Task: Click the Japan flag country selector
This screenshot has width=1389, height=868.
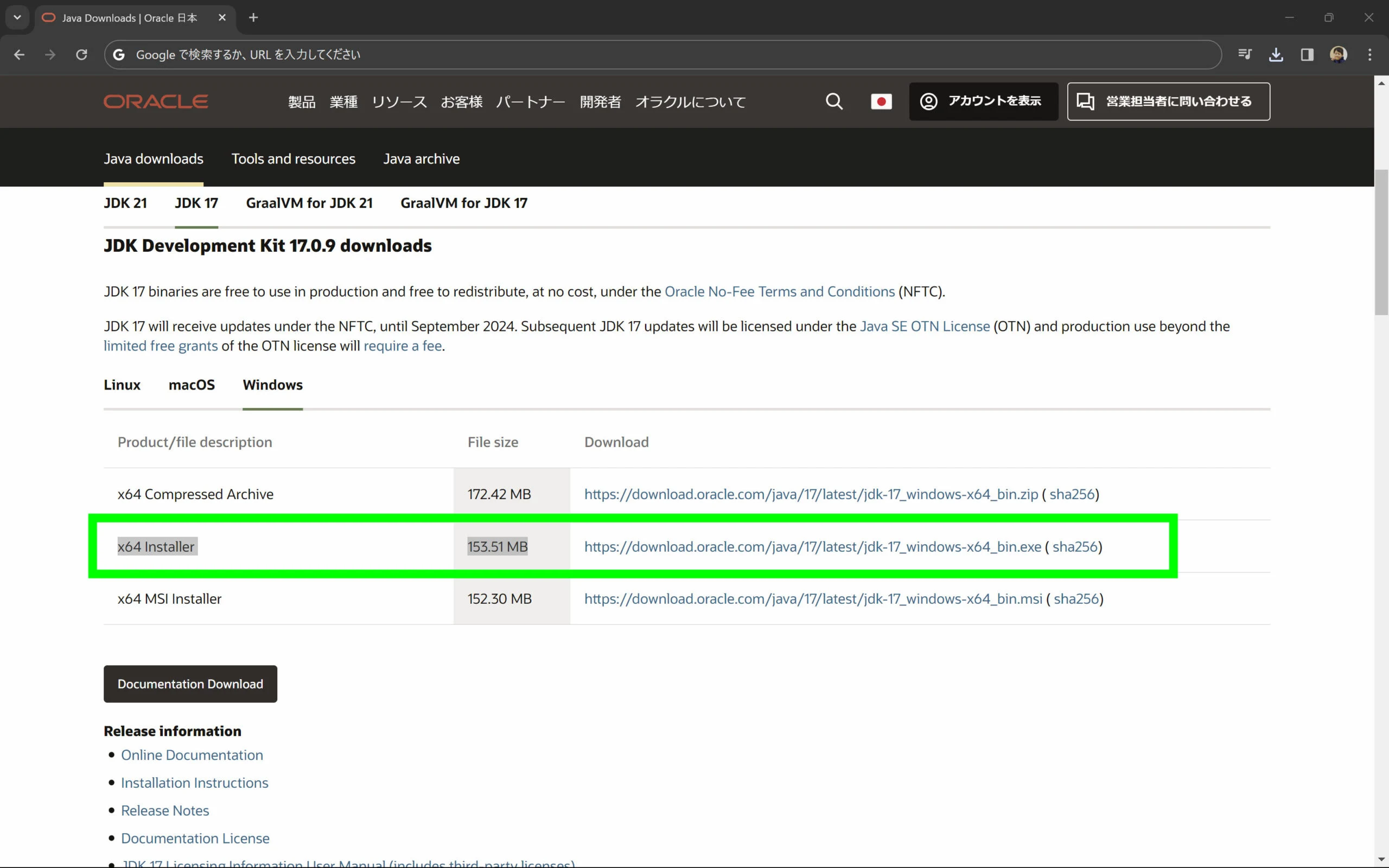Action: 881,101
